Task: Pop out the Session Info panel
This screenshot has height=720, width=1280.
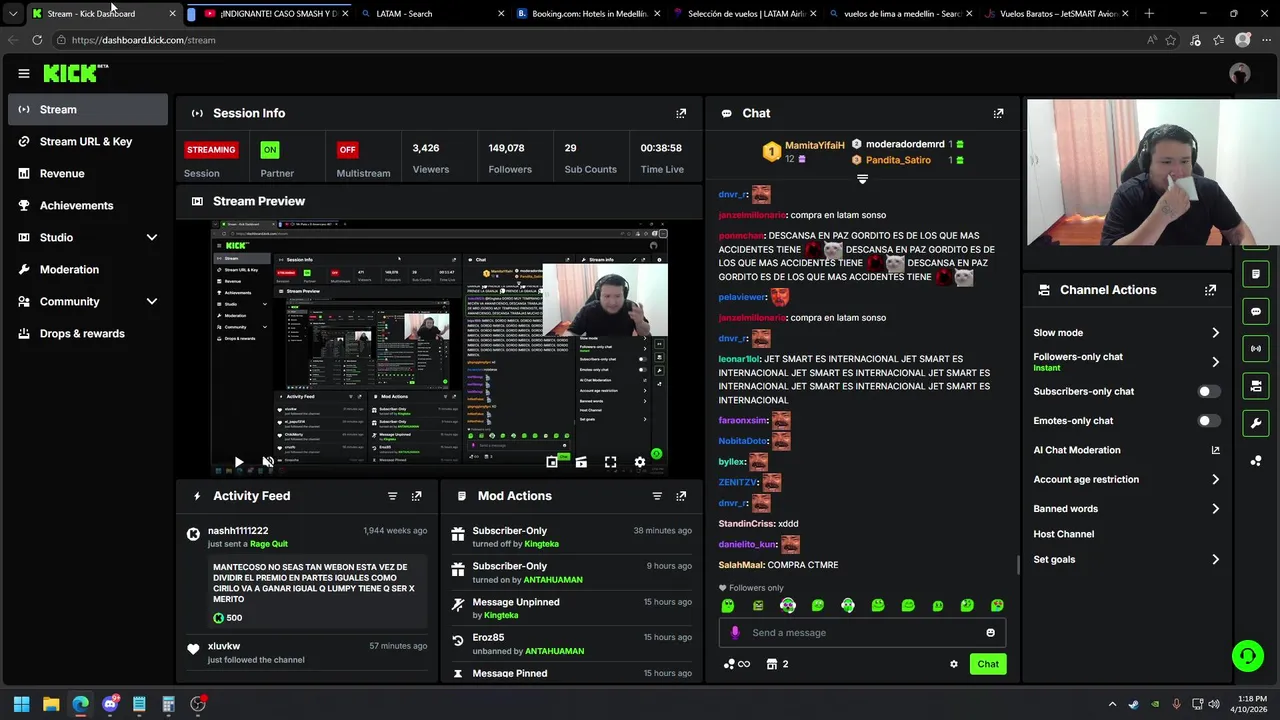Action: [681, 113]
